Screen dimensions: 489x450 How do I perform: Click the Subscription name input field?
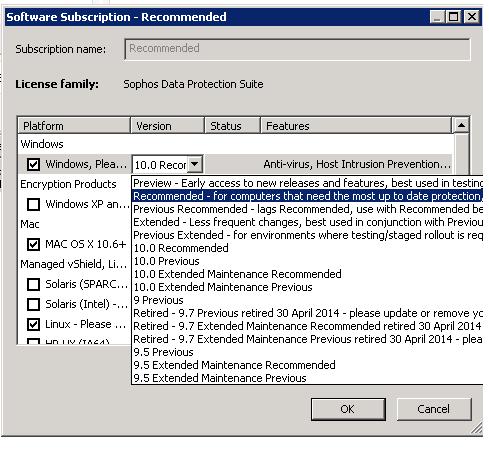(x=298, y=49)
